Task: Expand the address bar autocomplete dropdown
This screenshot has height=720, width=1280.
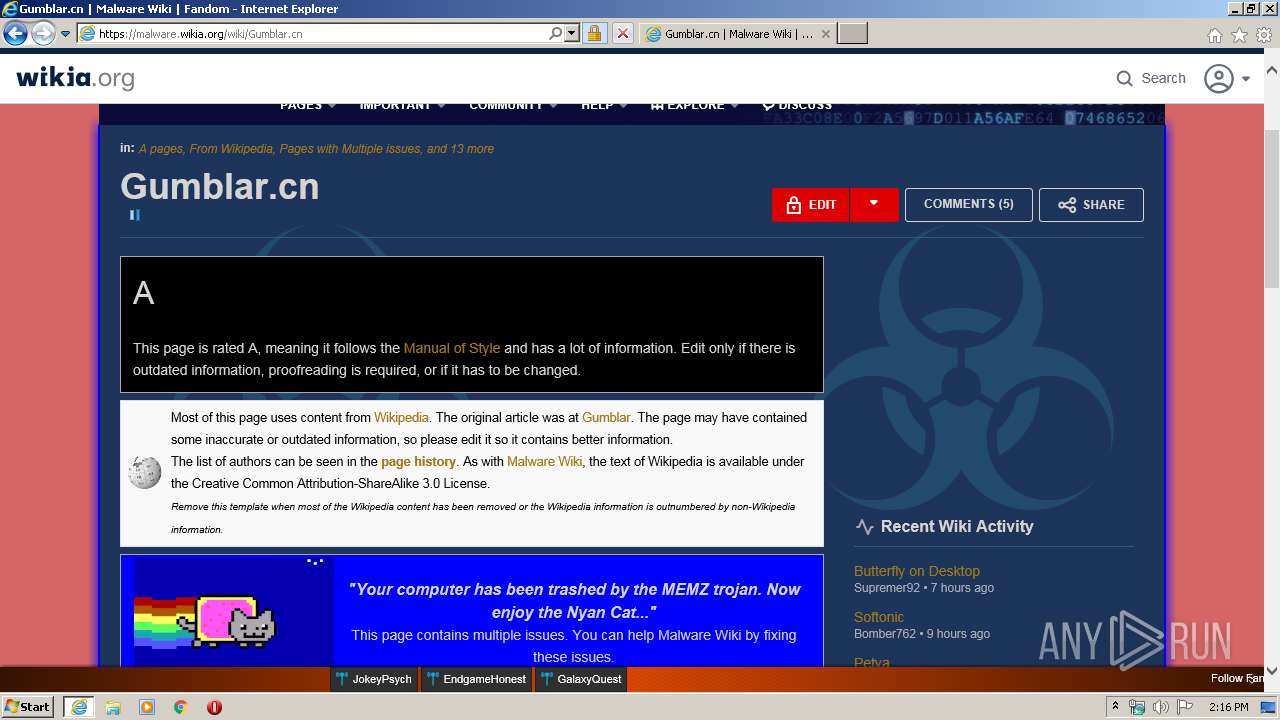Action: [x=572, y=33]
